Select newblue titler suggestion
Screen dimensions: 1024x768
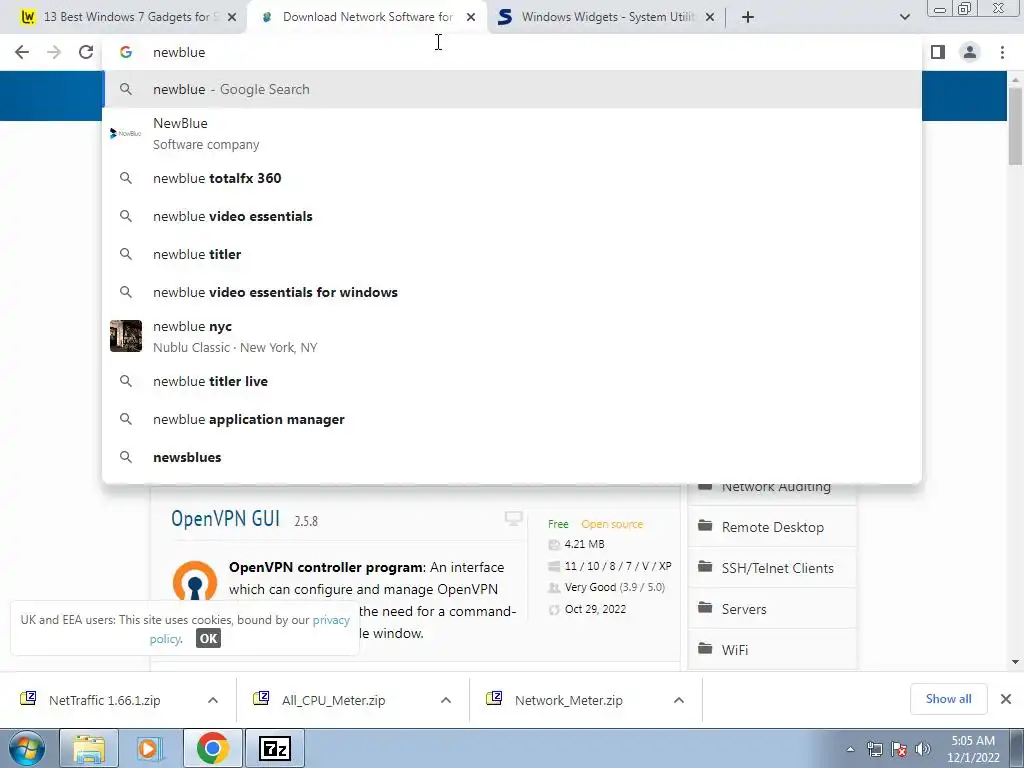tap(512, 254)
